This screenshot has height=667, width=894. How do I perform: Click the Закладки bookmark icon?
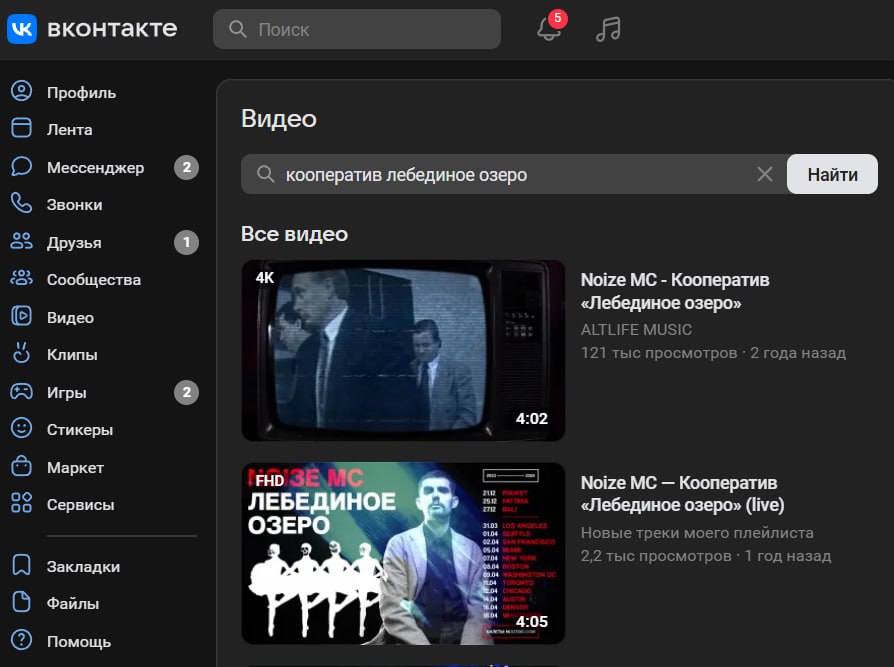click(x=22, y=566)
